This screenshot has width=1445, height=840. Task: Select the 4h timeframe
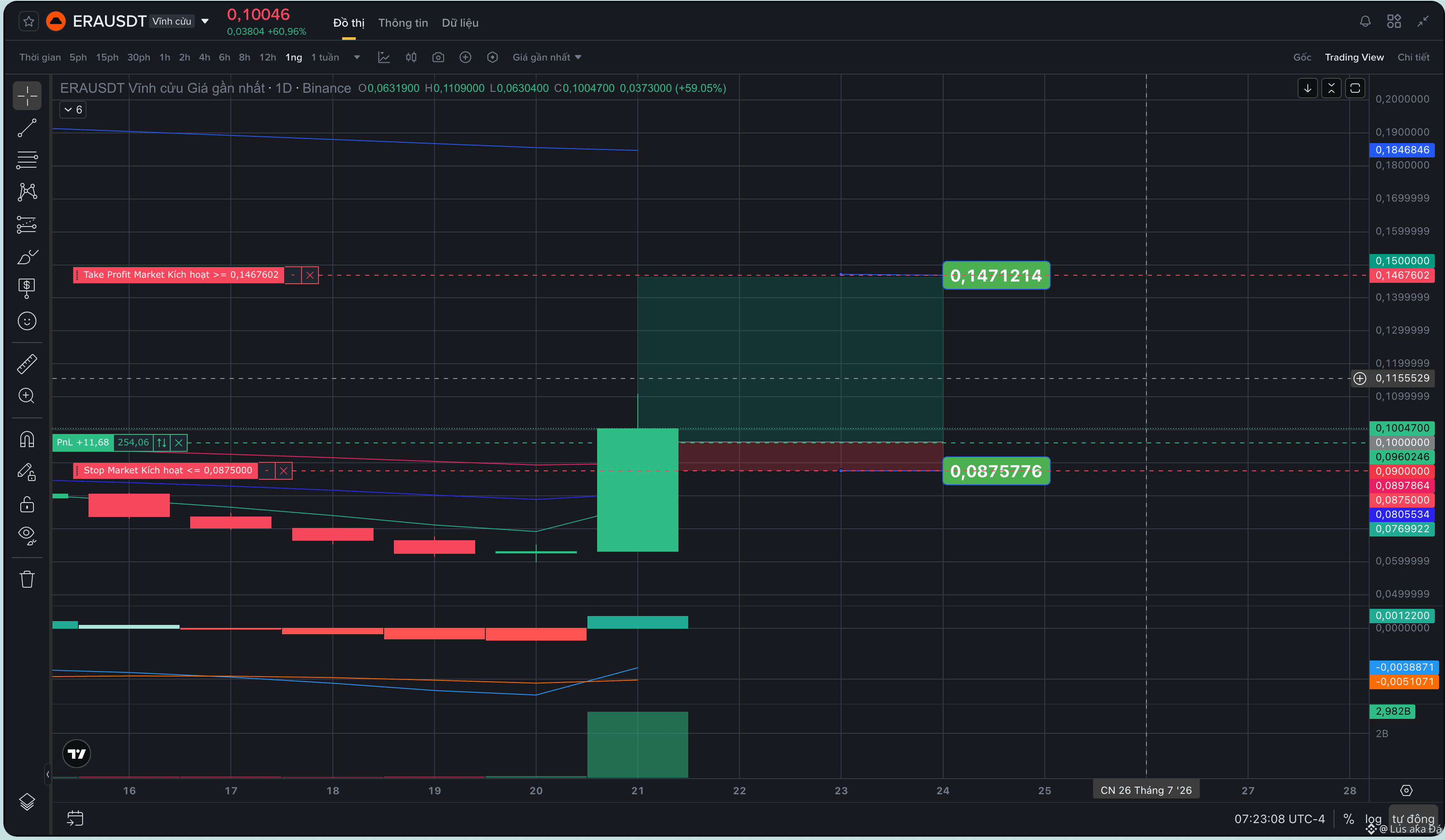pos(204,57)
